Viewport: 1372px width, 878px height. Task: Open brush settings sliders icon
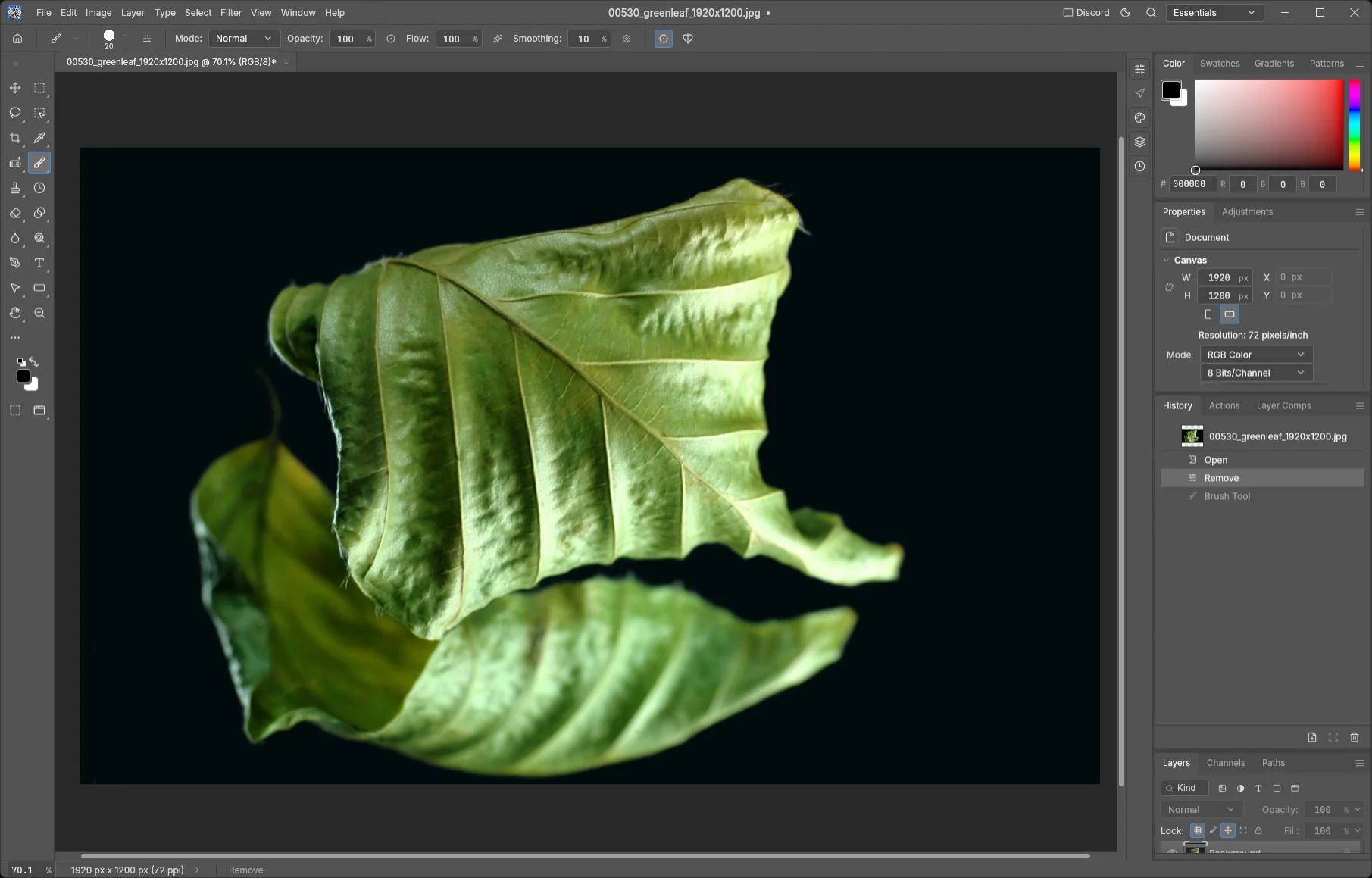[x=147, y=39]
